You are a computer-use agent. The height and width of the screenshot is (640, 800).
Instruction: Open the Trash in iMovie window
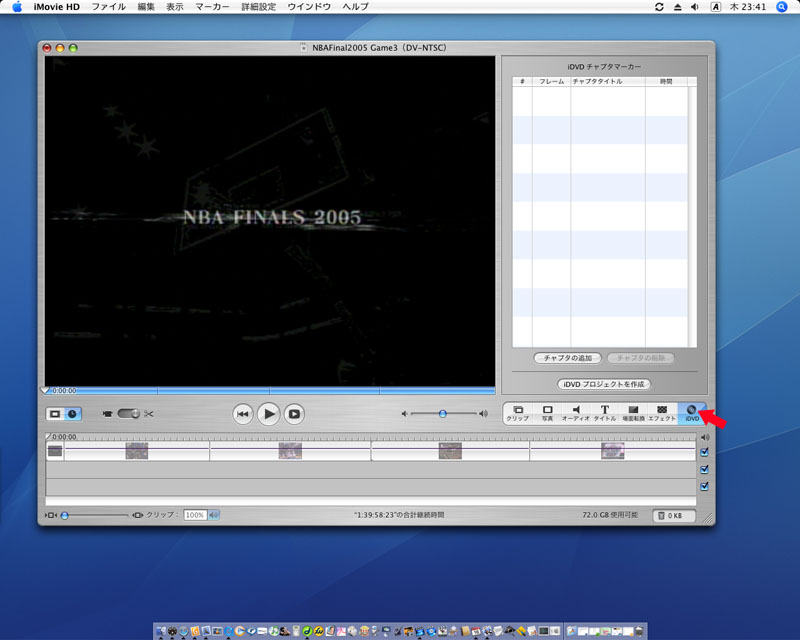pos(674,516)
